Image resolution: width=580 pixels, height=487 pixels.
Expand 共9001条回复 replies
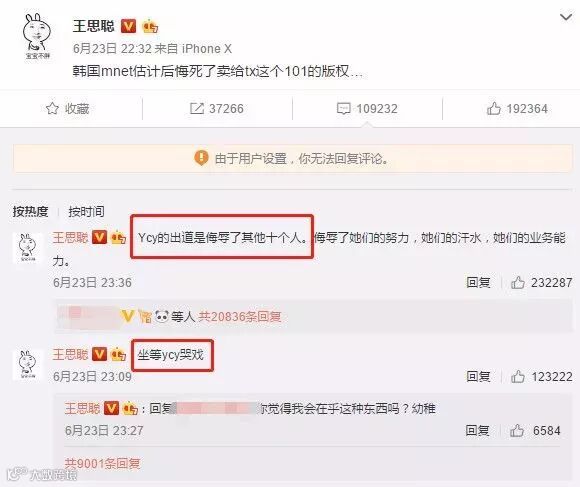[102, 463]
